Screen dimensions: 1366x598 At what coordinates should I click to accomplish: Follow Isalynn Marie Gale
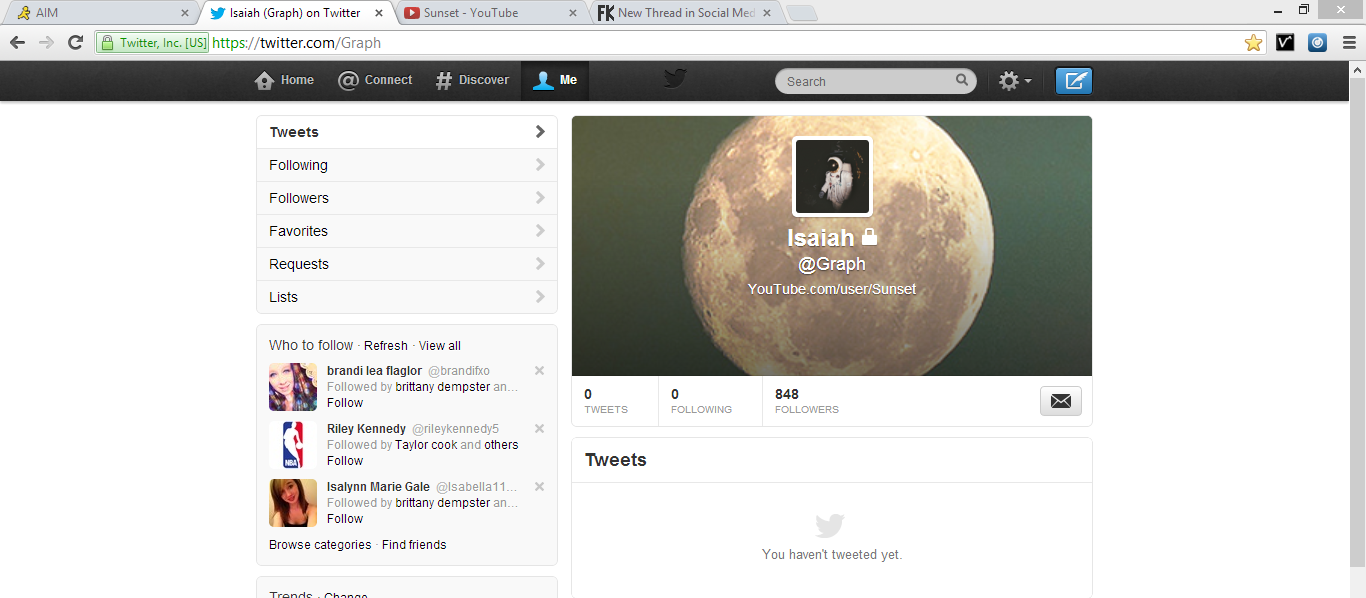345,519
